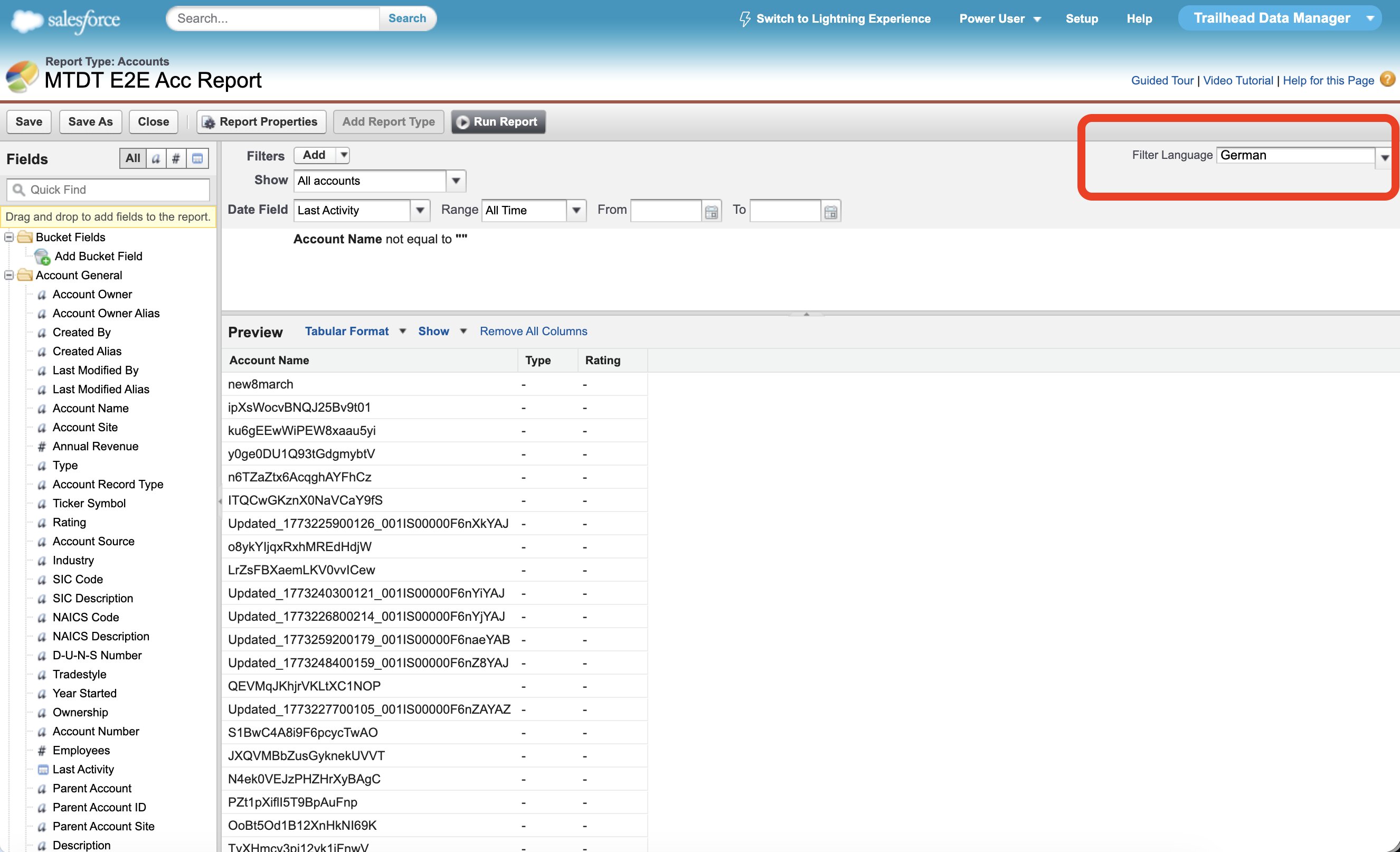This screenshot has width=1400, height=852.
Task: Click the Account General folder icon
Action: pyautogui.click(x=25, y=275)
